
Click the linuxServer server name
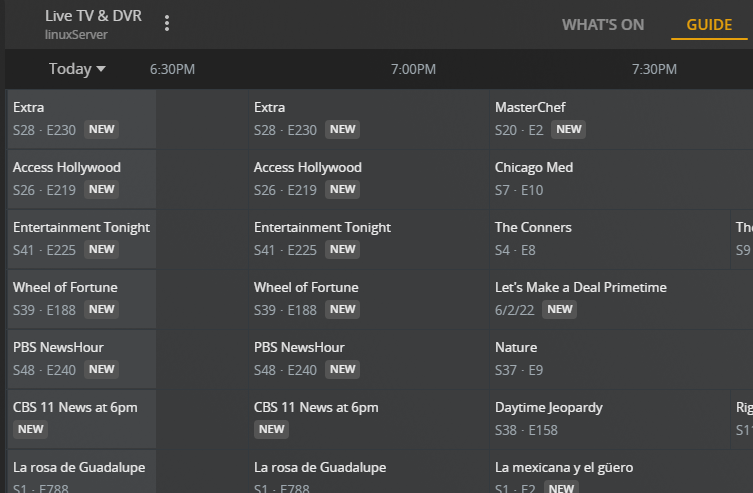[x=76, y=35]
